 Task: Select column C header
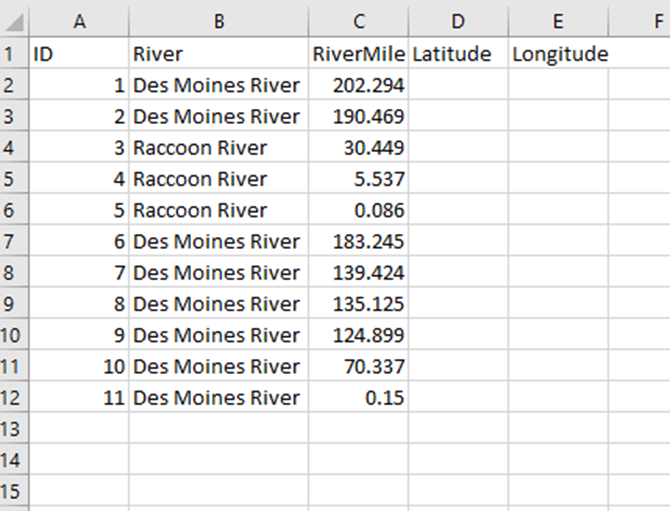tap(359, 21)
